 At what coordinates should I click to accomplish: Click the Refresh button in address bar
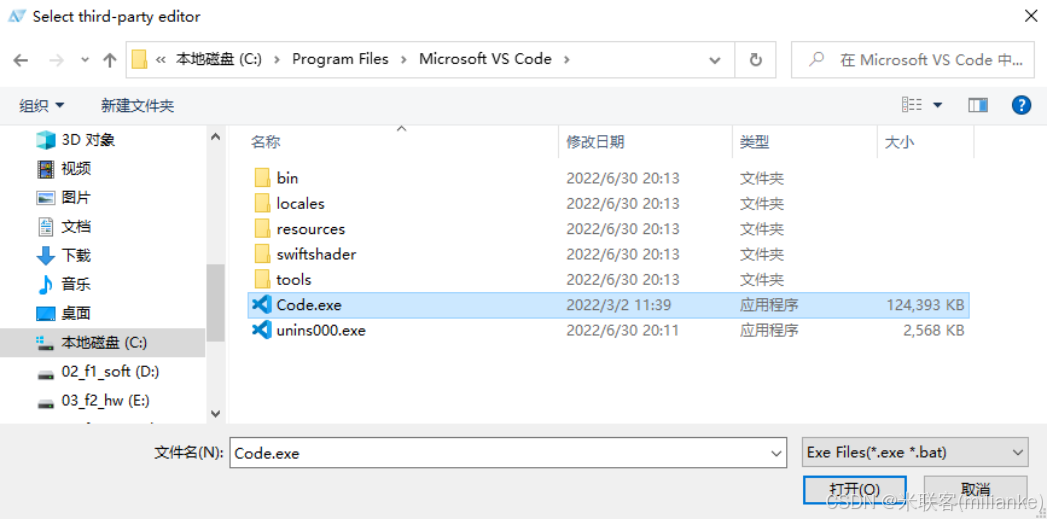755,60
